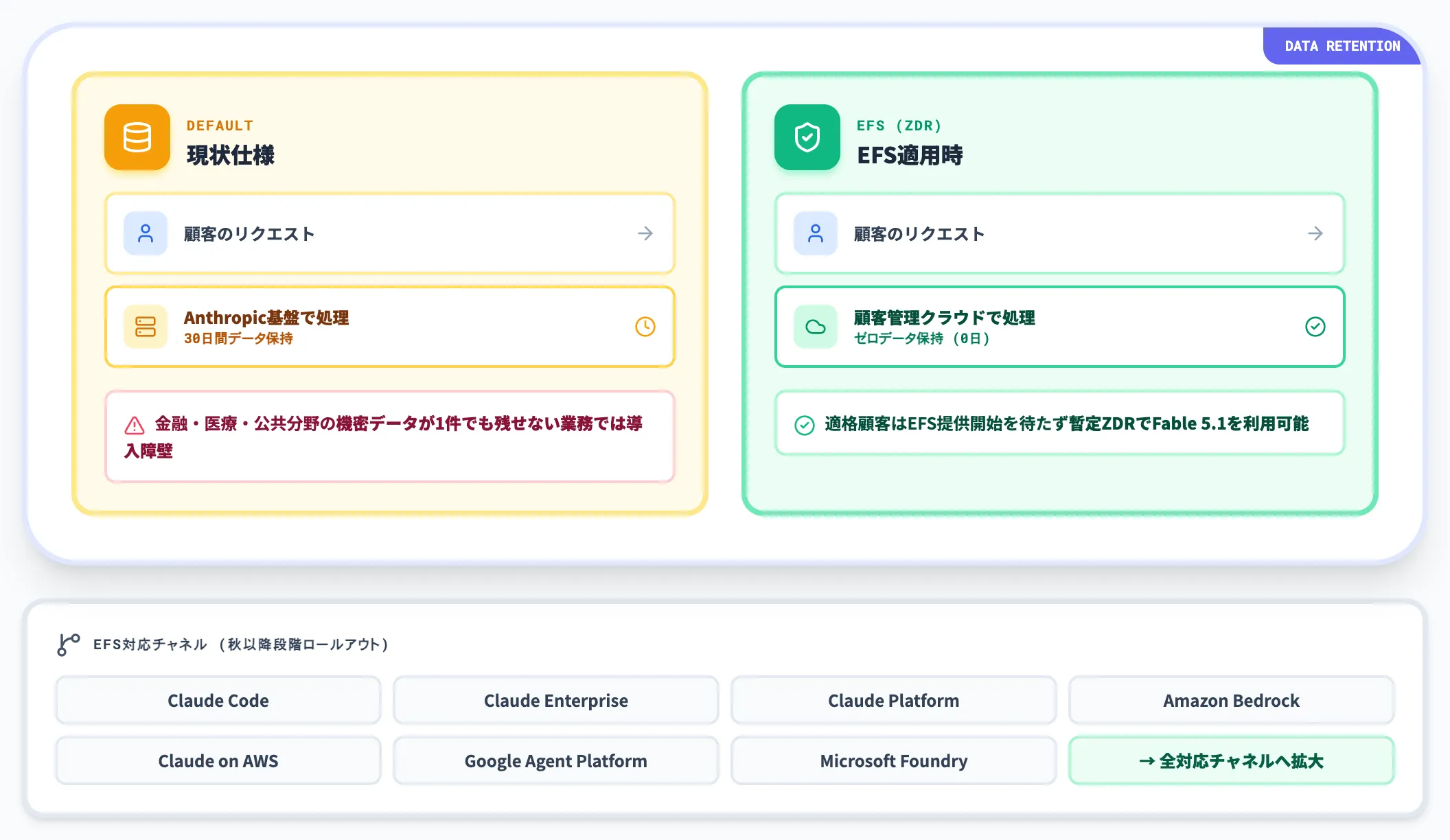
Task: Click the 全対応チャネルへ拡大 button
Action: pos(1232,761)
